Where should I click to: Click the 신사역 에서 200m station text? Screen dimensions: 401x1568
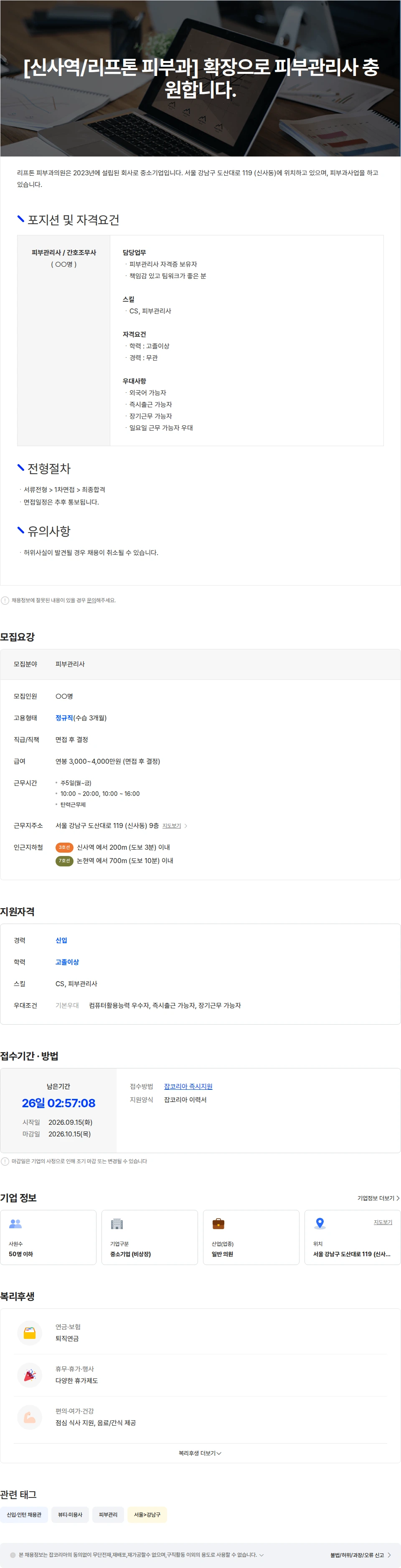pyautogui.click(x=123, y=847)
